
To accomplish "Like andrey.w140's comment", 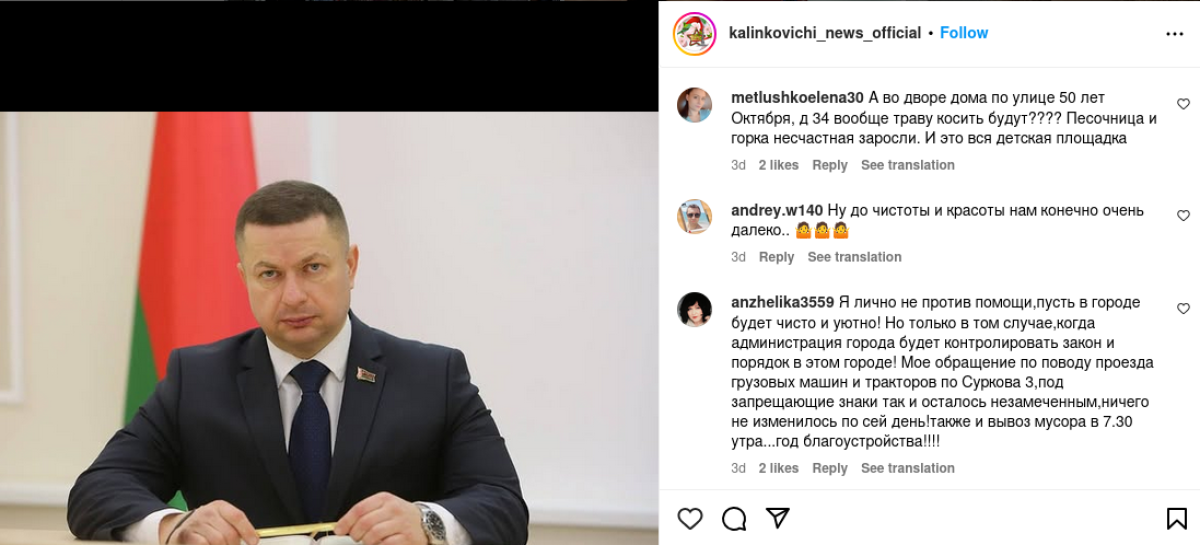I will tap(1183, 216).
